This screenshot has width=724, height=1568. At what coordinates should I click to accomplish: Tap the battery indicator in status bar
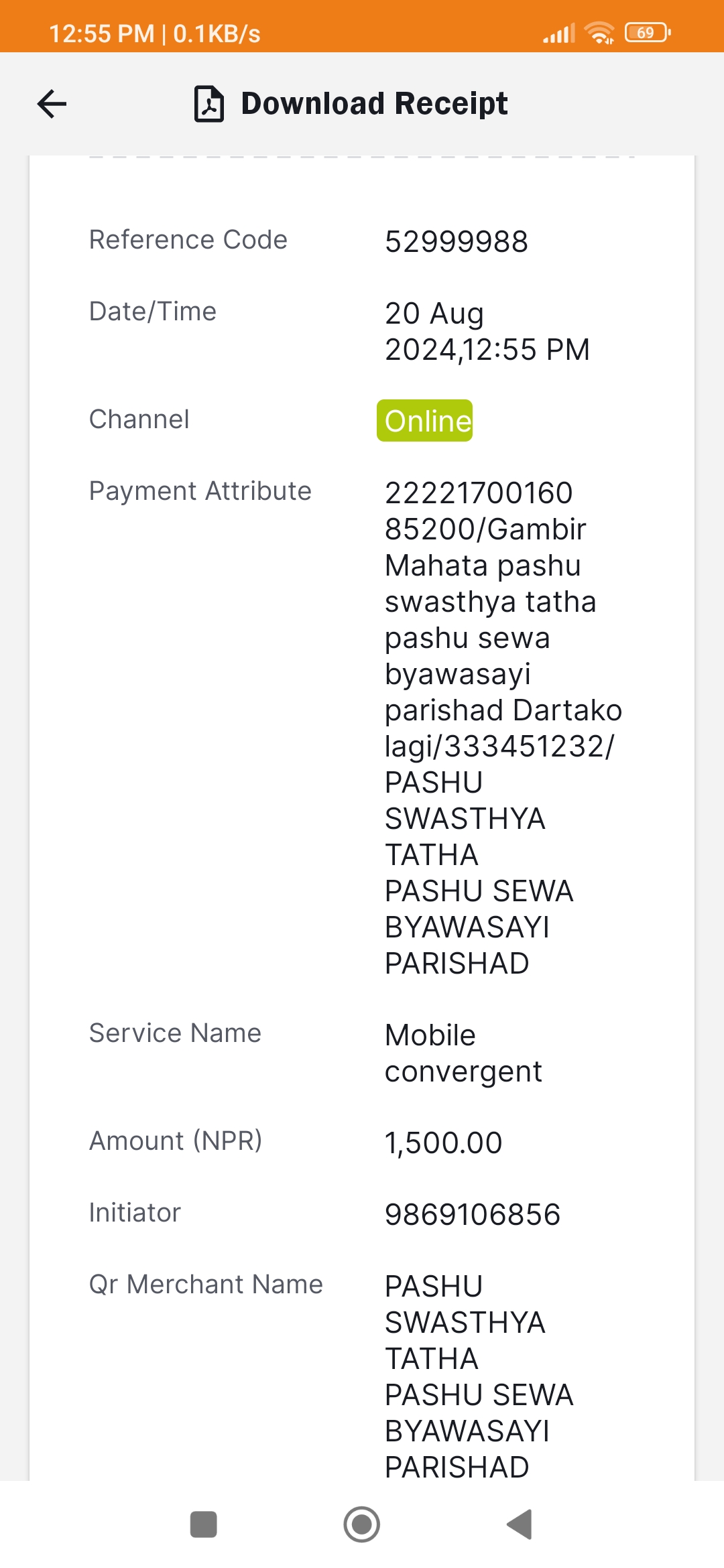tap(648, 32)
